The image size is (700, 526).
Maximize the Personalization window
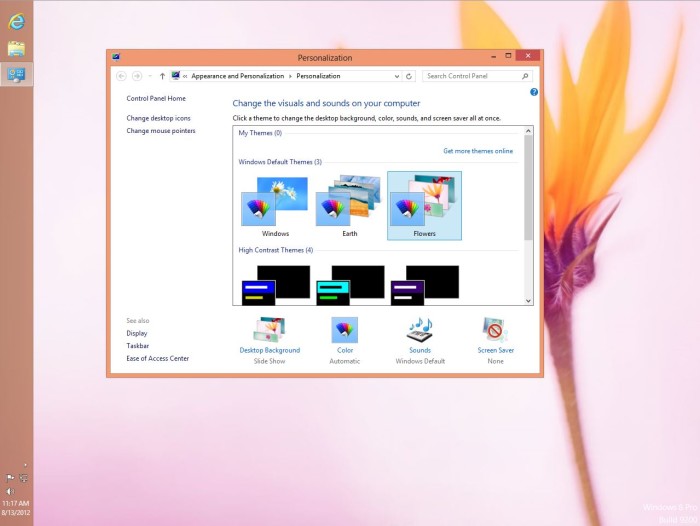pos(508,56)
